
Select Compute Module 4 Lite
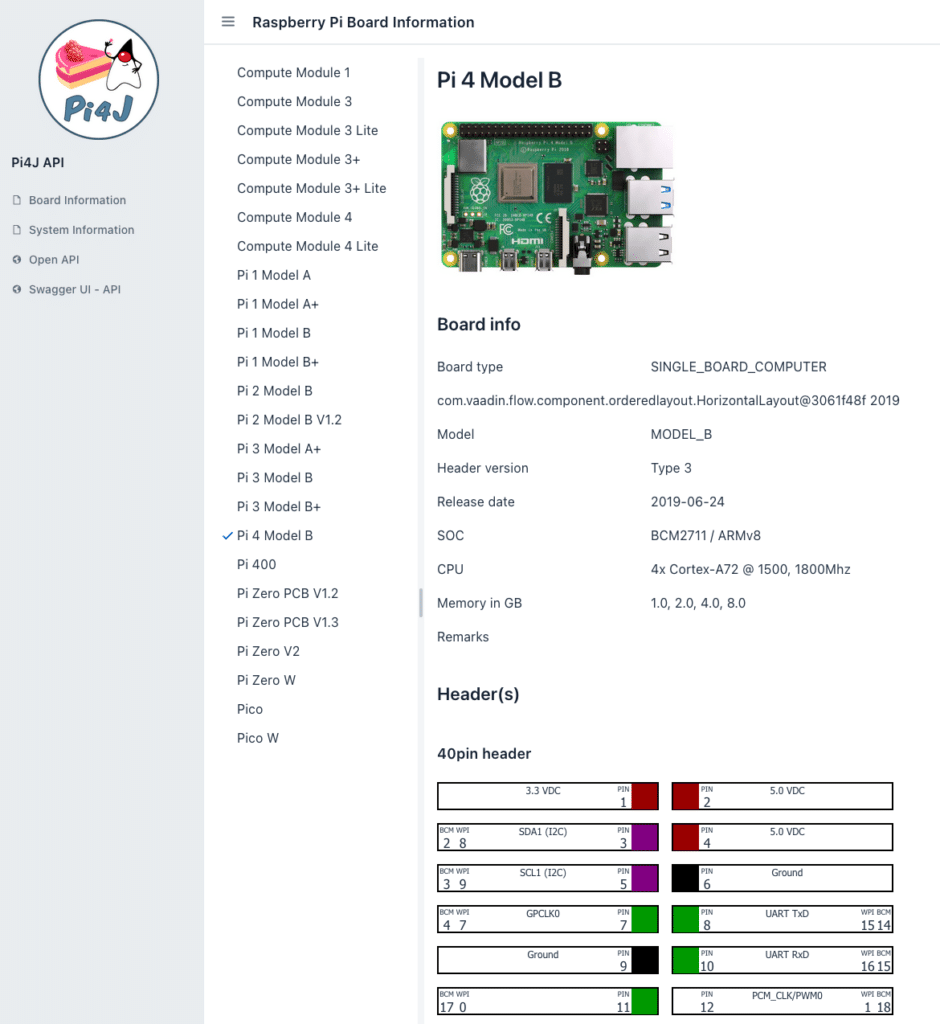[x=307, y=246]
